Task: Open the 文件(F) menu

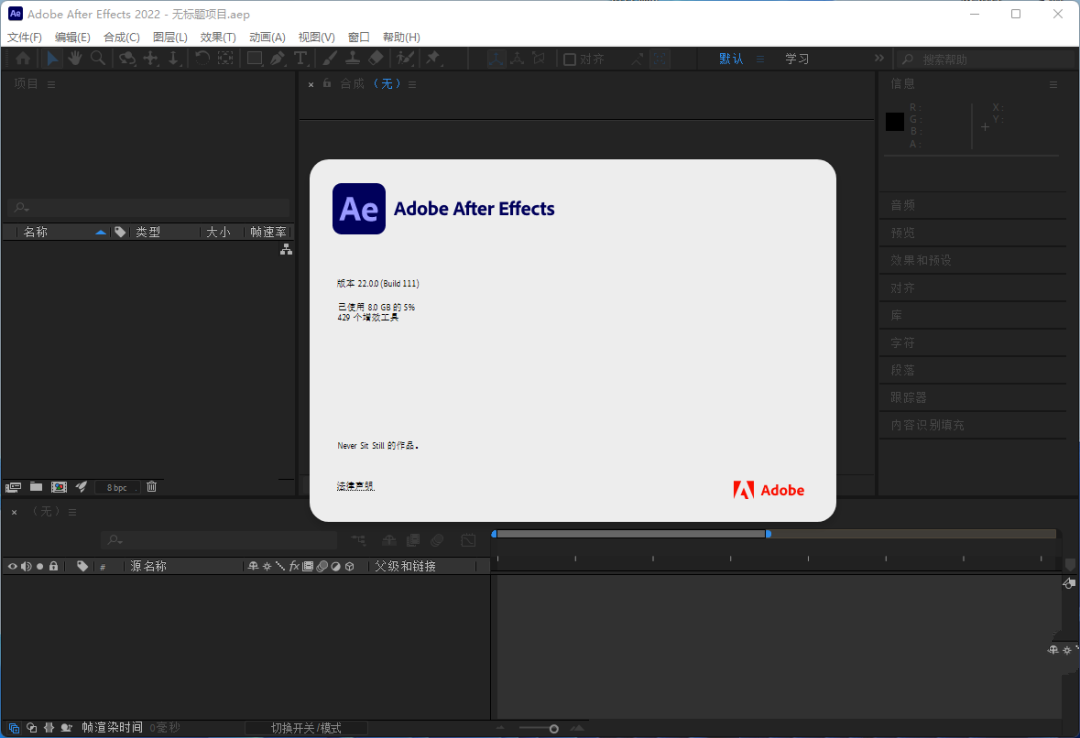Action: (24, 37)
